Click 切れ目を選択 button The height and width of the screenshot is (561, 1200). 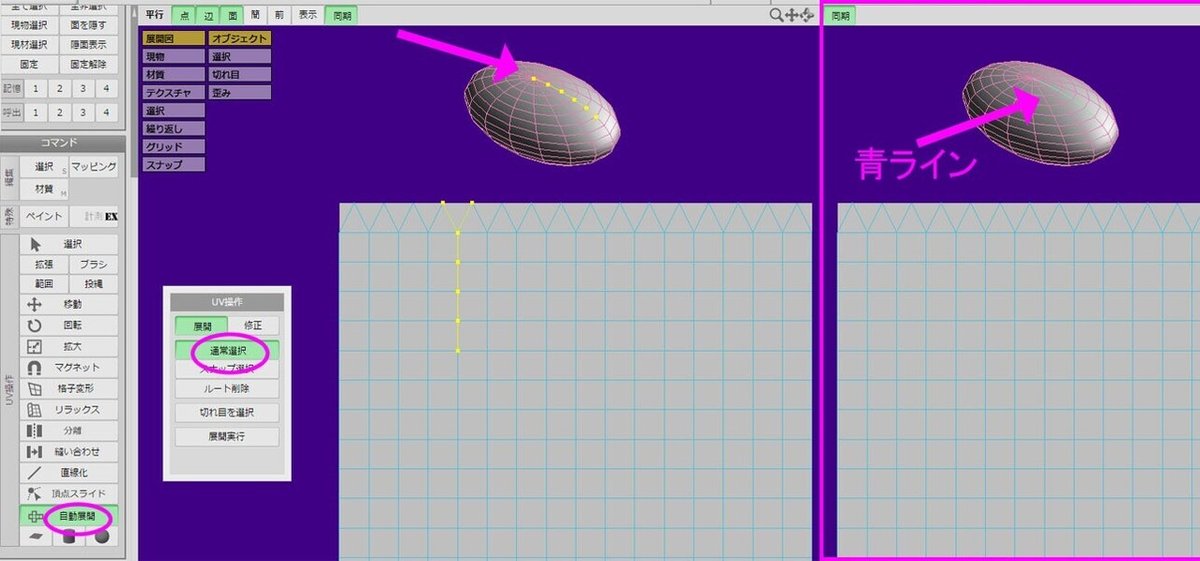[x=227, y=412]
